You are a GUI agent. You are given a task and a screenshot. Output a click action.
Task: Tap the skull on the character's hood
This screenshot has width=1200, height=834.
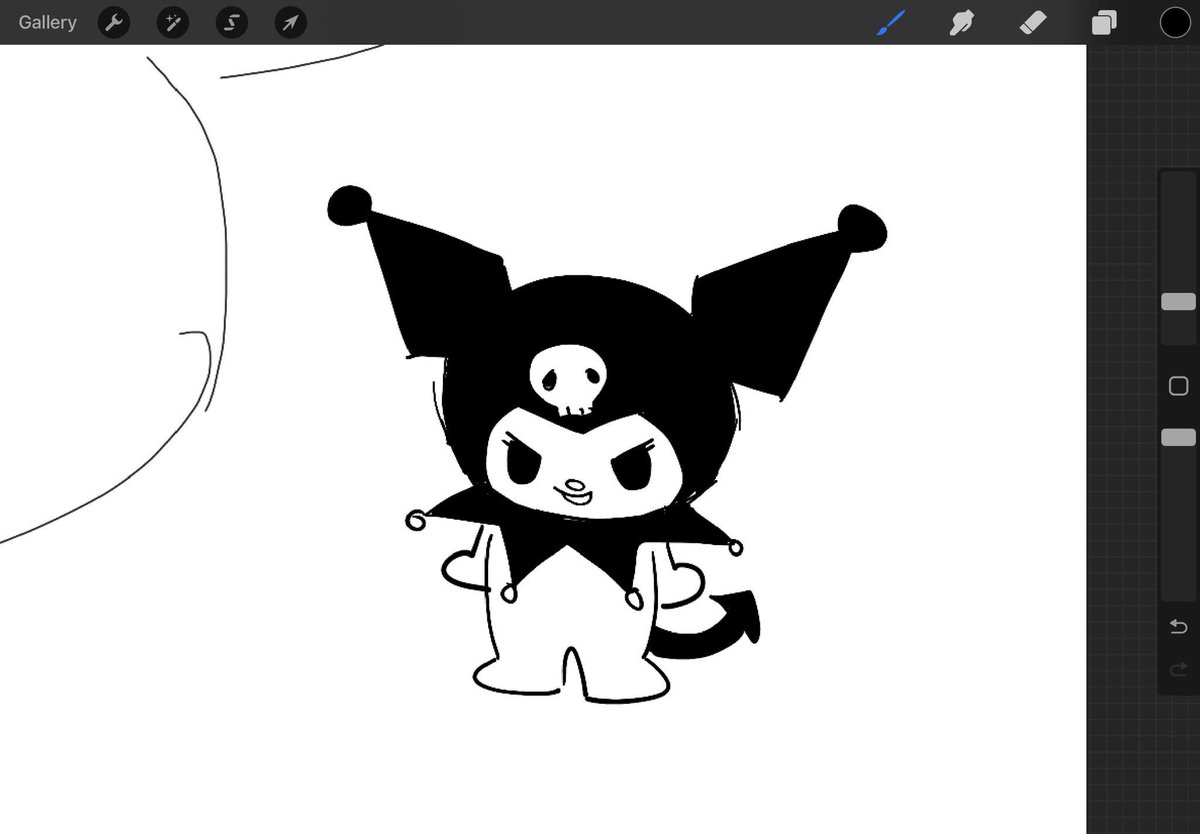566,380
